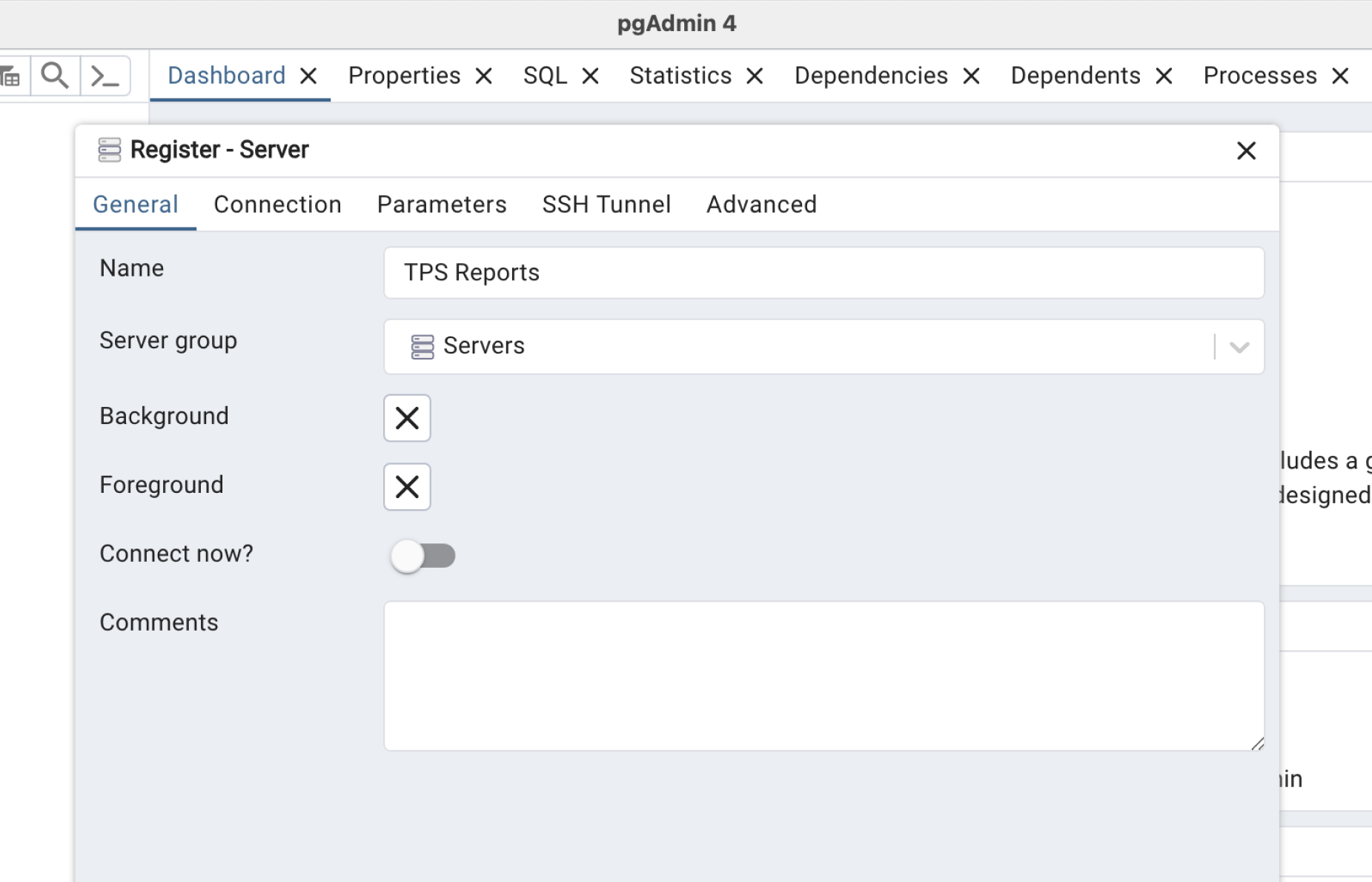Viewport: 1372px width, 882px height.
Task: Close the Register - Server dialog
Action: pos(1247,150)
